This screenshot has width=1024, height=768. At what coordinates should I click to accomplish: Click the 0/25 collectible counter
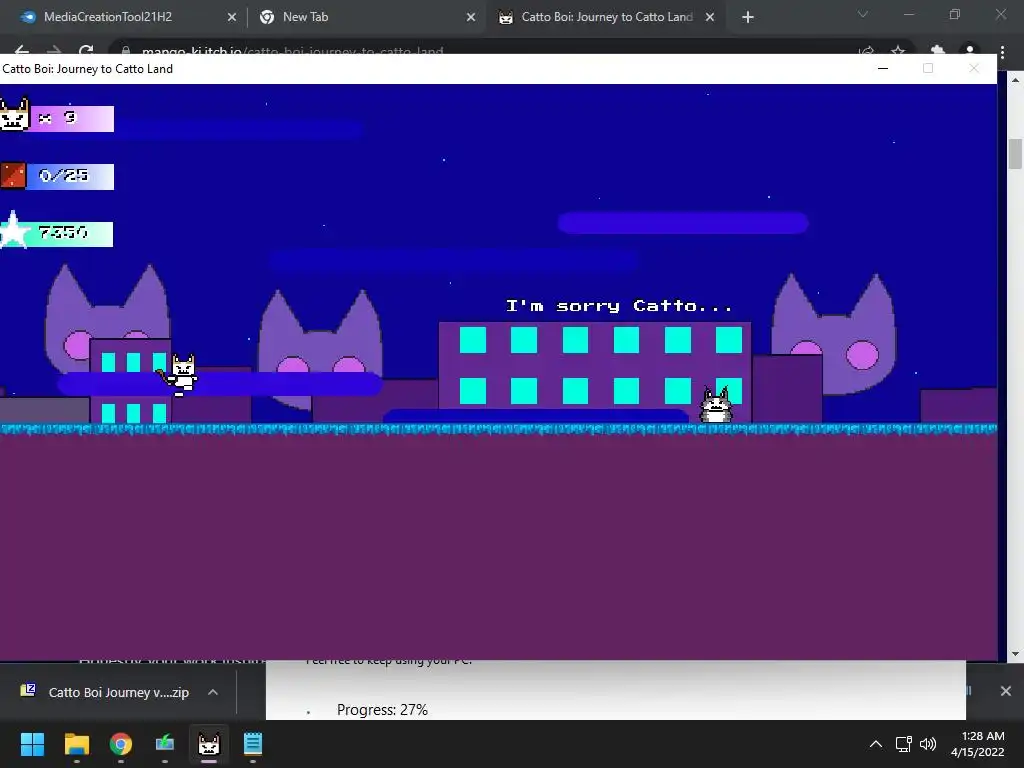pos(63,175)
